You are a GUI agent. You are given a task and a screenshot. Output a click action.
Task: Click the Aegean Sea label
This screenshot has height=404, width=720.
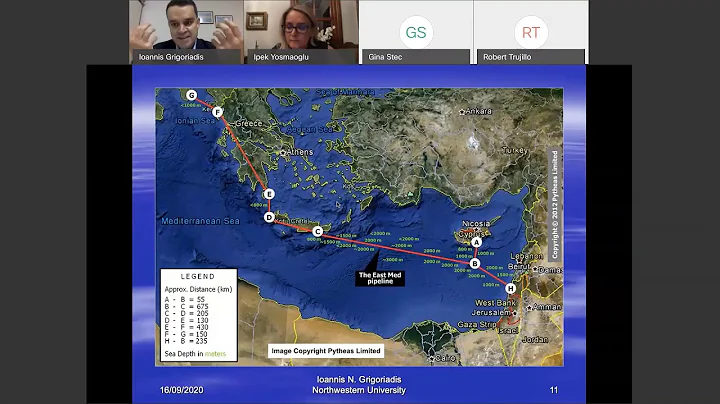tap(309, 130)
